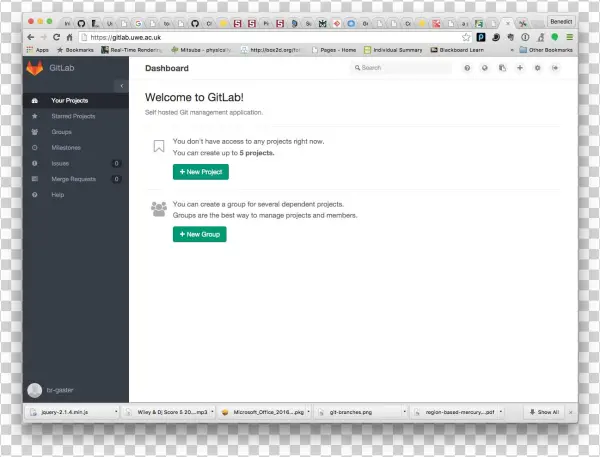Screen dimensions: 600x457
Task: Open profile settings gear icon
Action: 538,68
